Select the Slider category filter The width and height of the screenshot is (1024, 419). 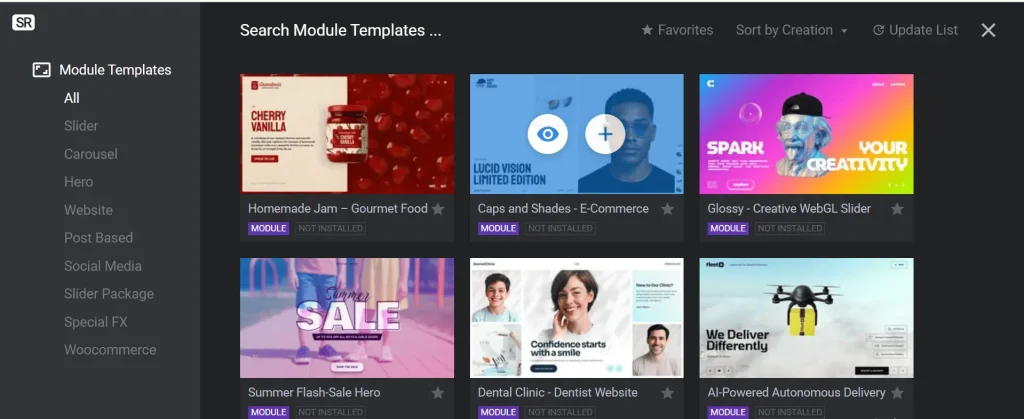(x=81, y=126)
